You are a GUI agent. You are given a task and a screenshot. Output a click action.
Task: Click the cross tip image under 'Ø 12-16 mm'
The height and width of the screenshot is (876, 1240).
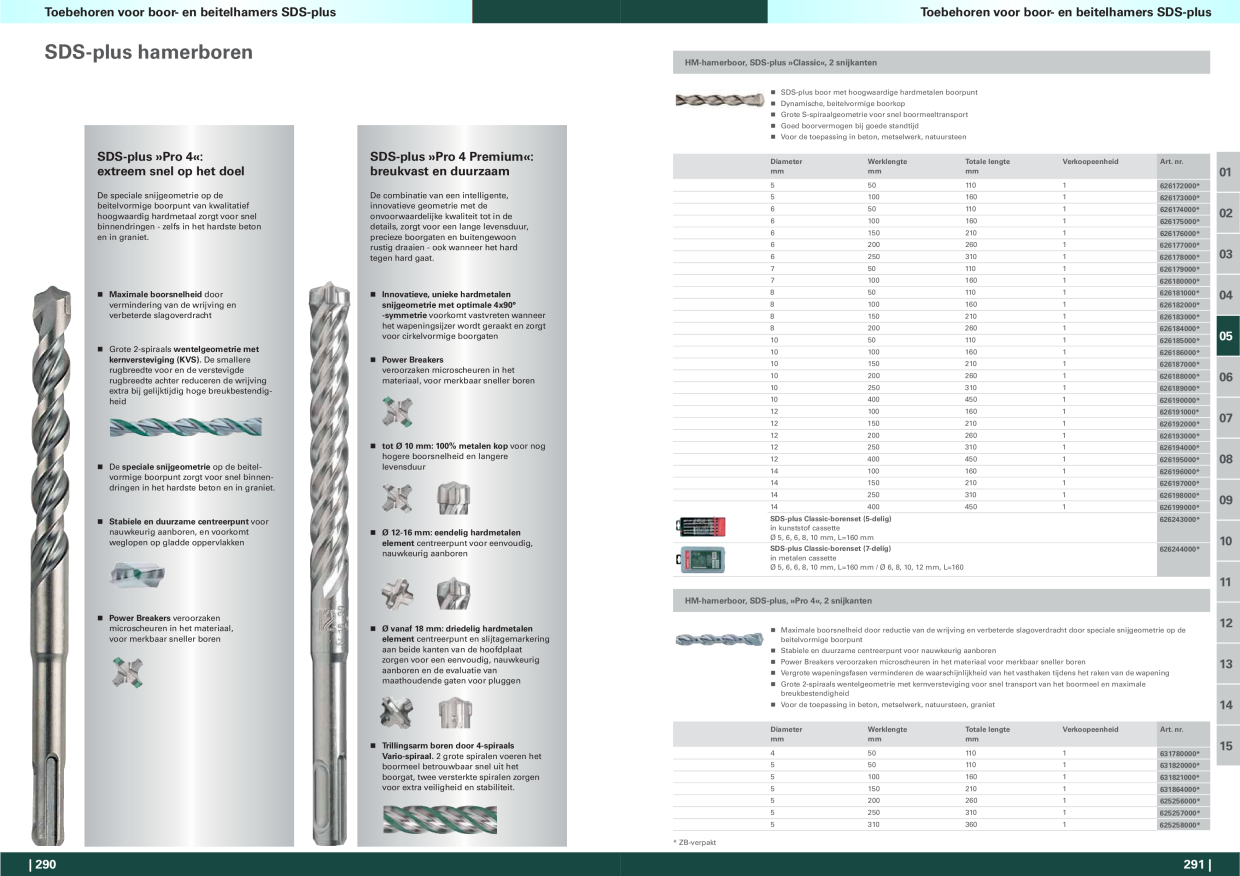coord(397,594)
